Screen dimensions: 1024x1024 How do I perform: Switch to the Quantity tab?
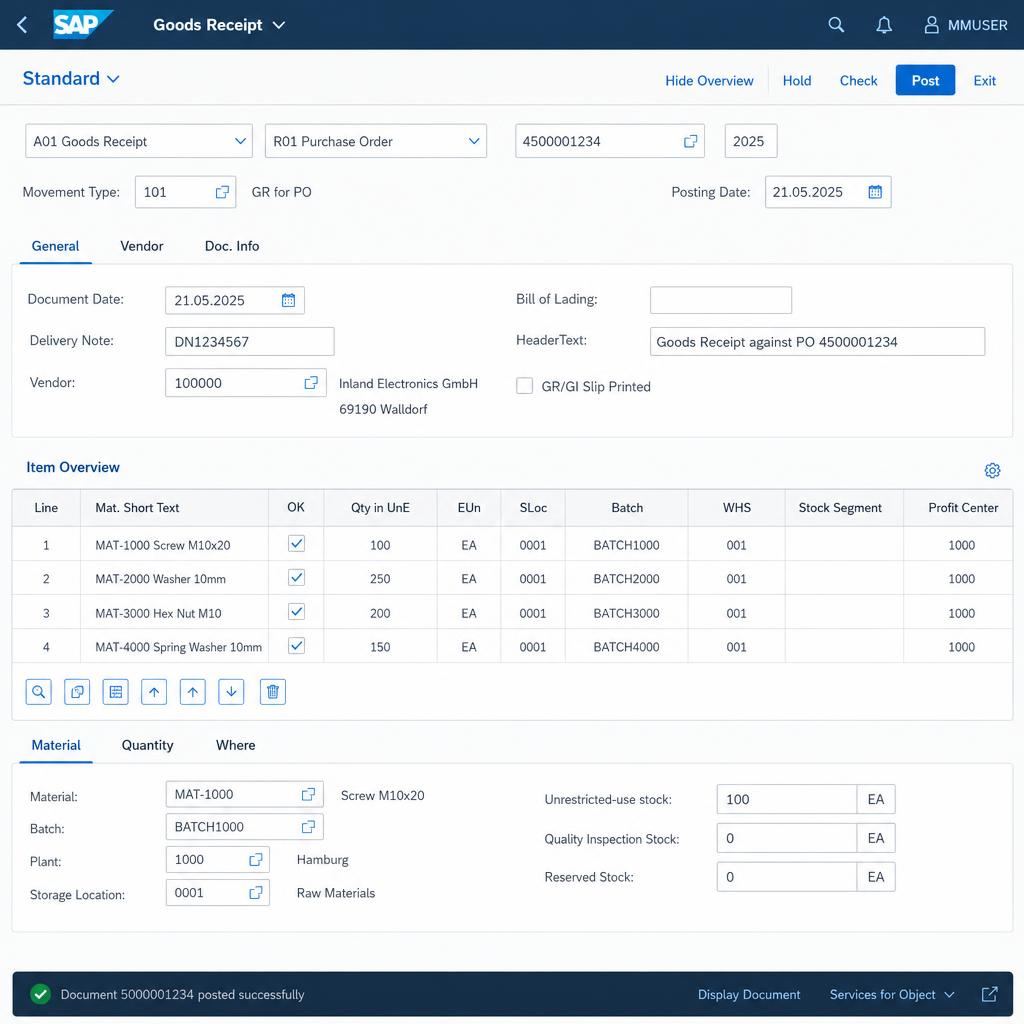click(x=148, y=745)
